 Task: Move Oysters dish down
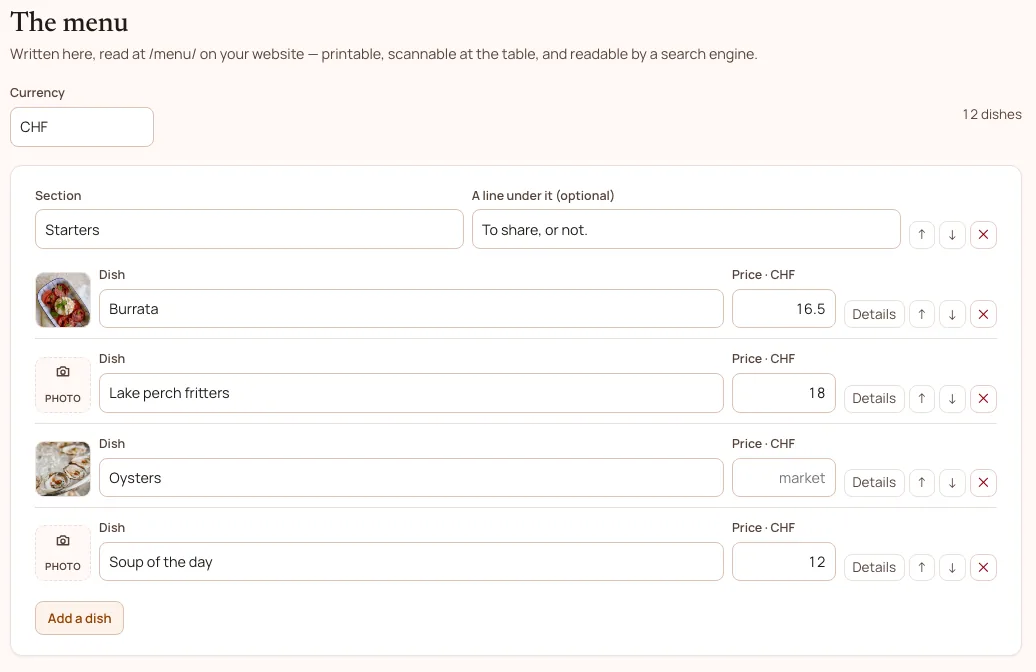click(x=952, y=483)
